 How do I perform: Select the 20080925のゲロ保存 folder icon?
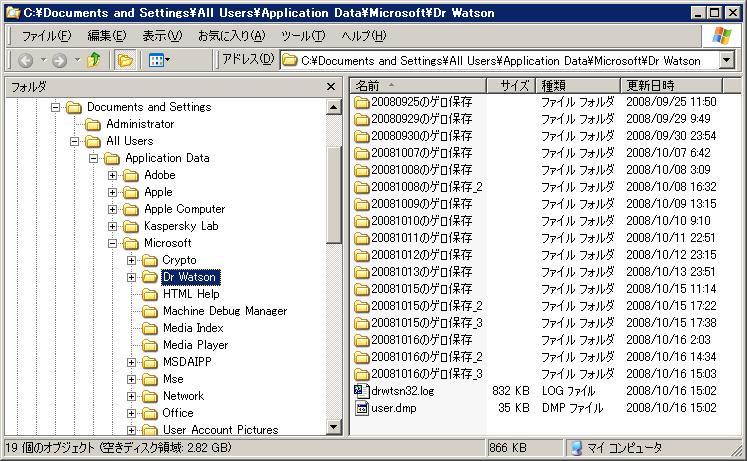[362, 102]
